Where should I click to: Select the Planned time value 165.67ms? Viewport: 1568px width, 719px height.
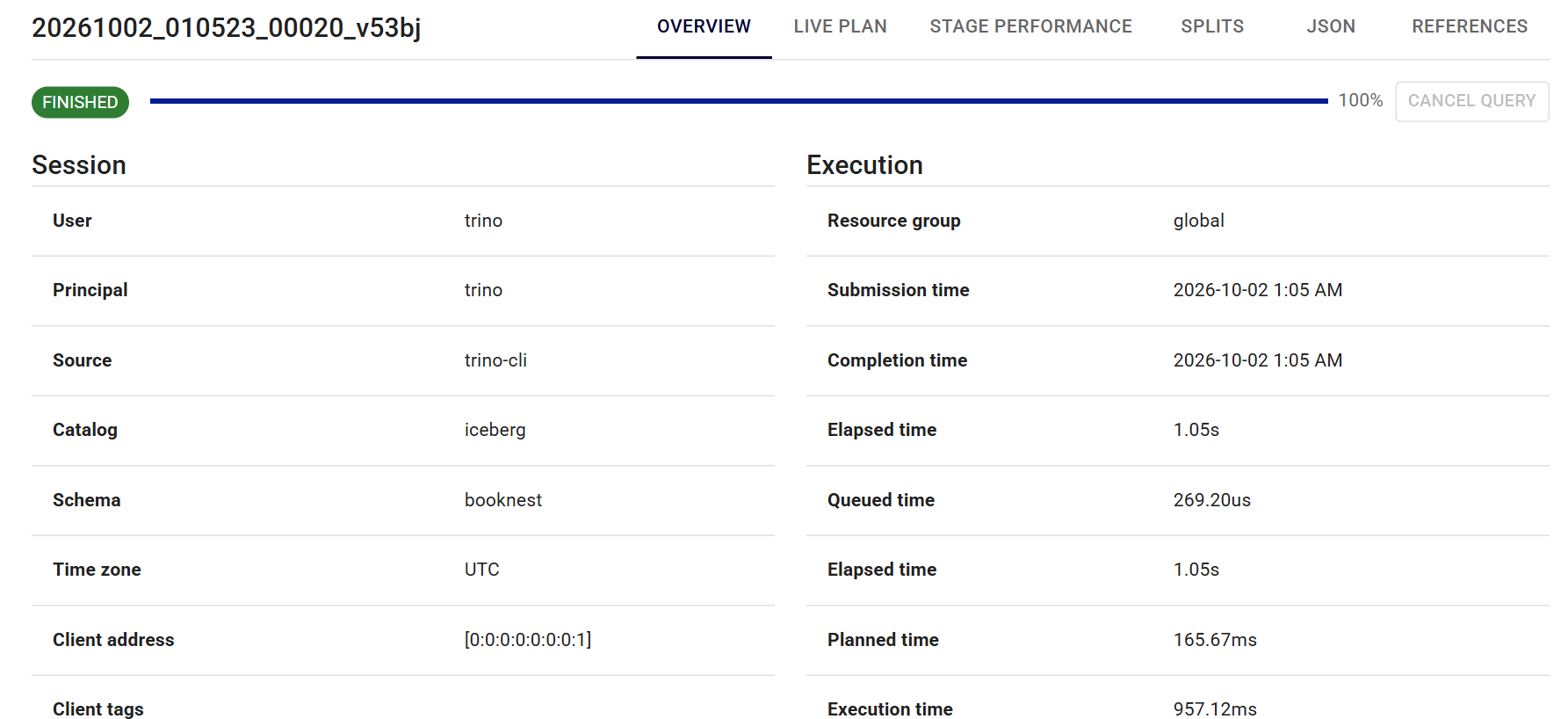coord(1215,640)
